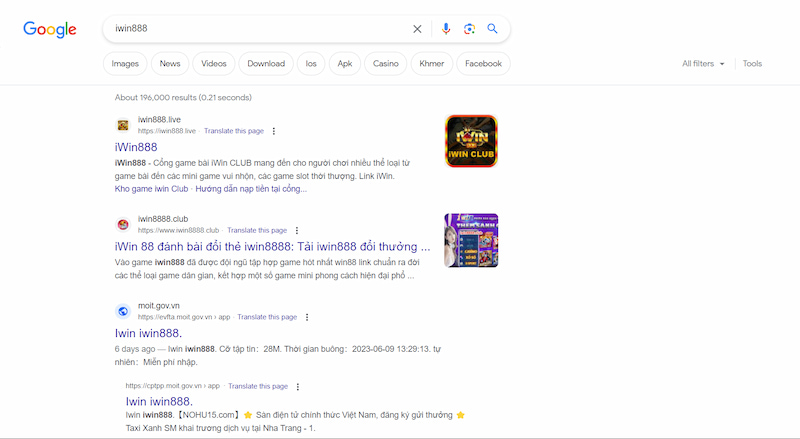
Task: Open Google Lens image search
Action: (x=469, y=29)
